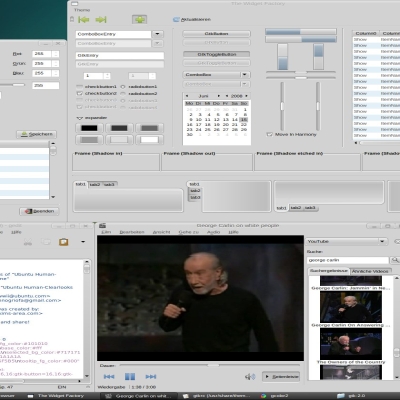This screenshot has width=400, height=400.
Task: Click the volume speaker icon in player
Action: (x=250, y=377)
